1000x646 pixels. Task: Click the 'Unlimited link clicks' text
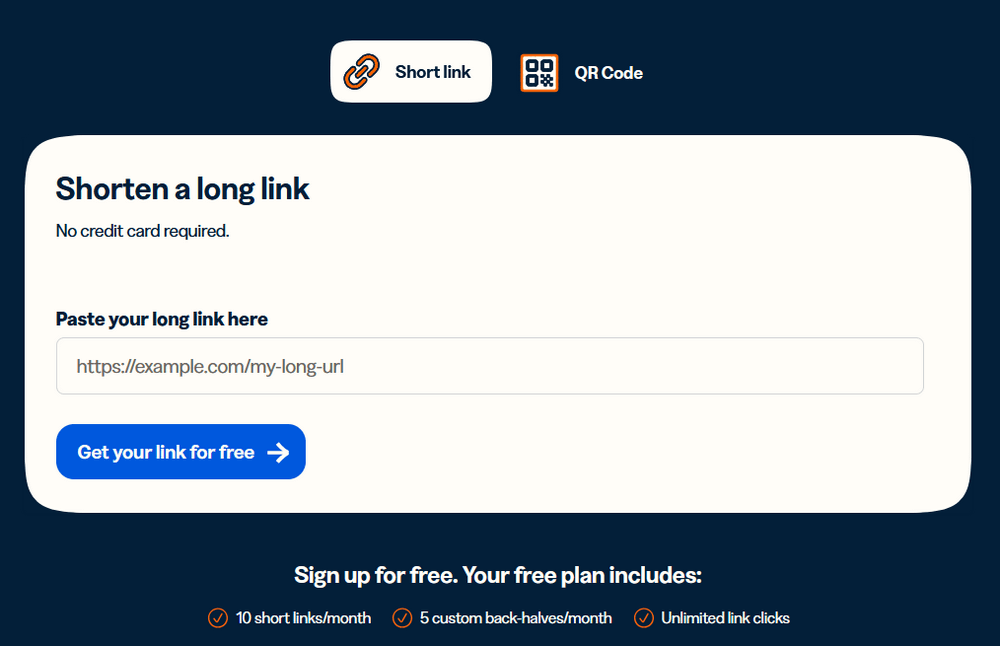pos(725,618)
